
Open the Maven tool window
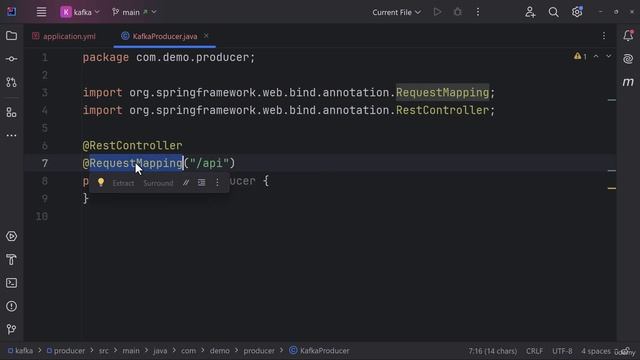pyautogui.click(x=628, y=82)
